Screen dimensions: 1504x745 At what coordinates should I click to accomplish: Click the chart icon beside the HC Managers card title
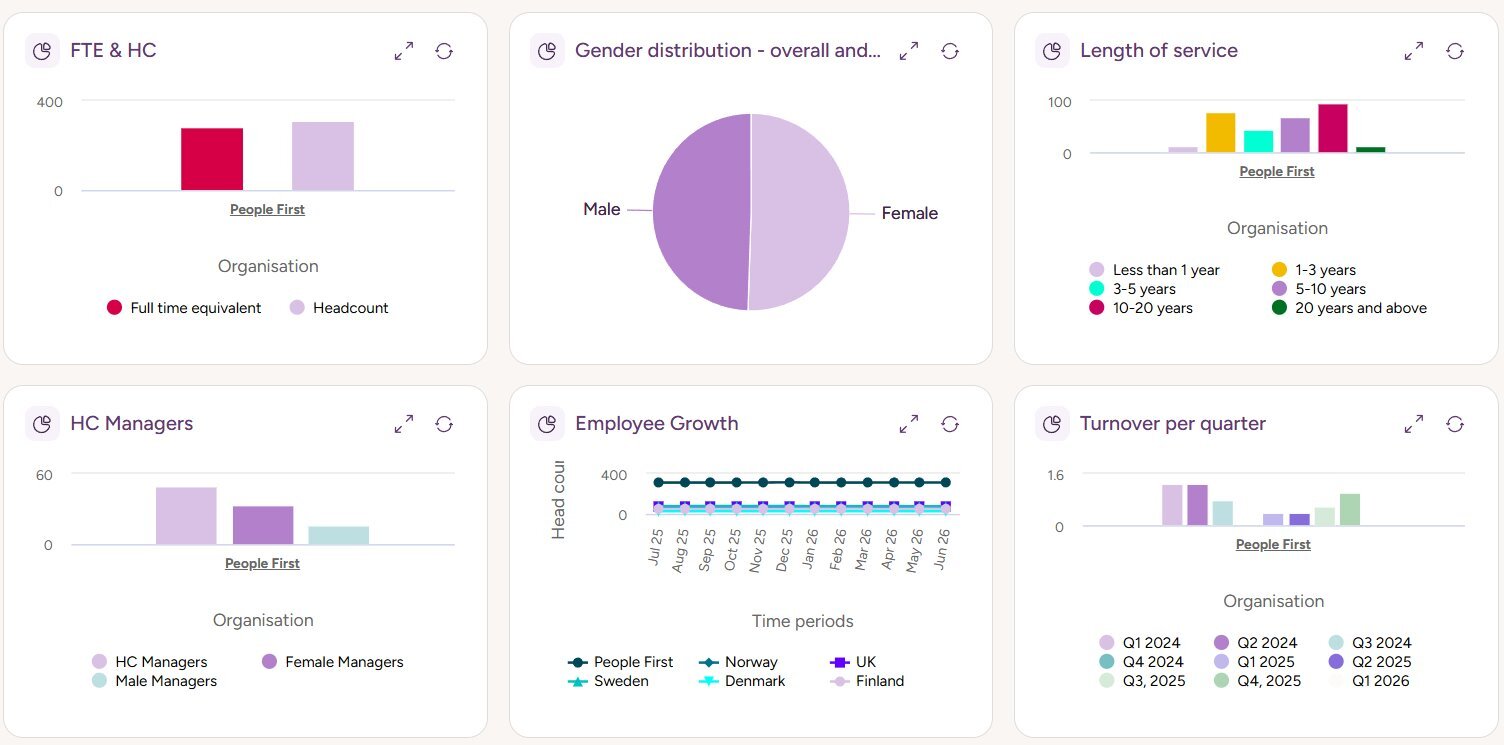coord(42,424)
